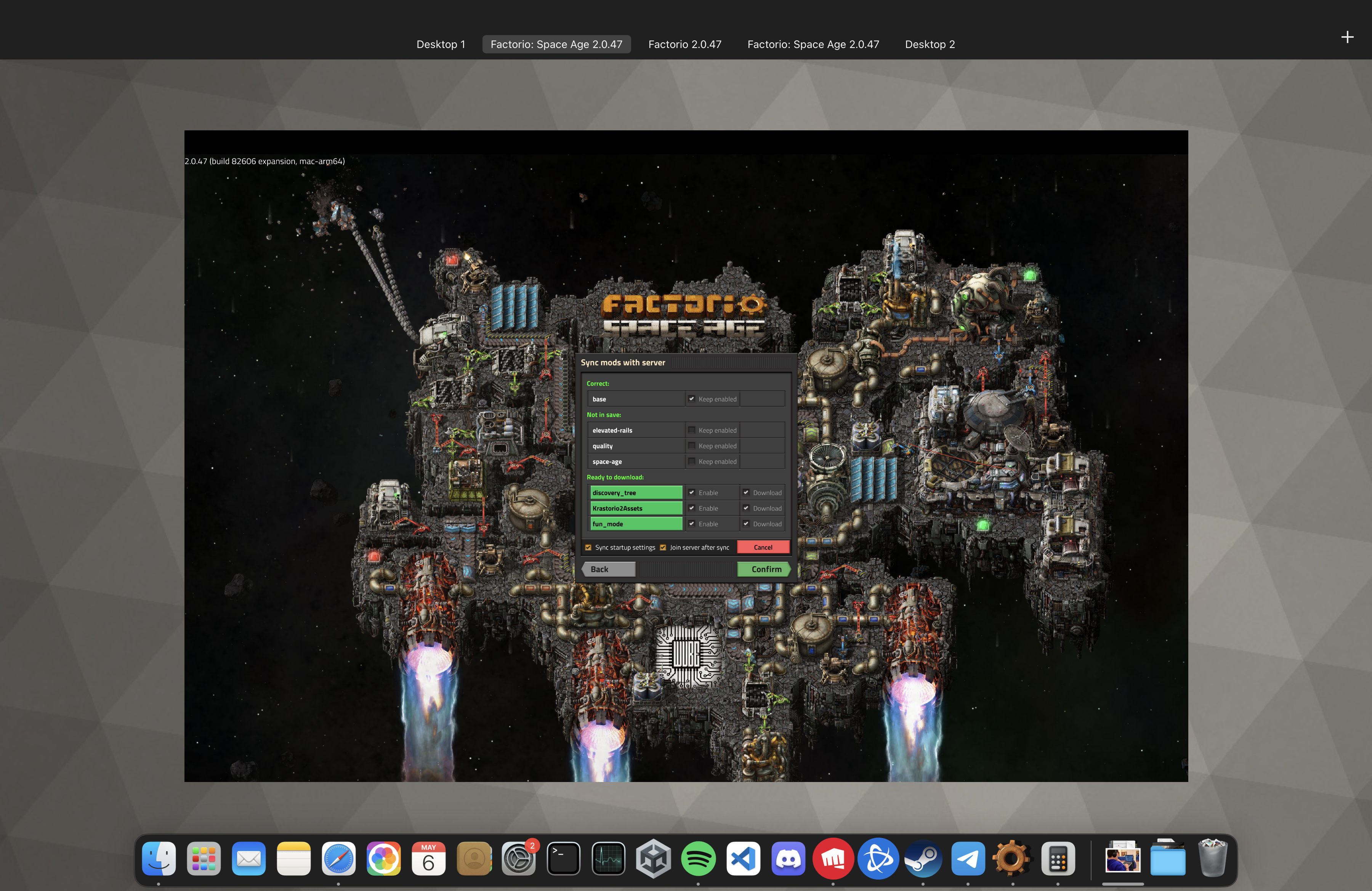Open Calculator from the Dock
Viewport: 1372px width, 891px height.
[x=1058, y=858]
